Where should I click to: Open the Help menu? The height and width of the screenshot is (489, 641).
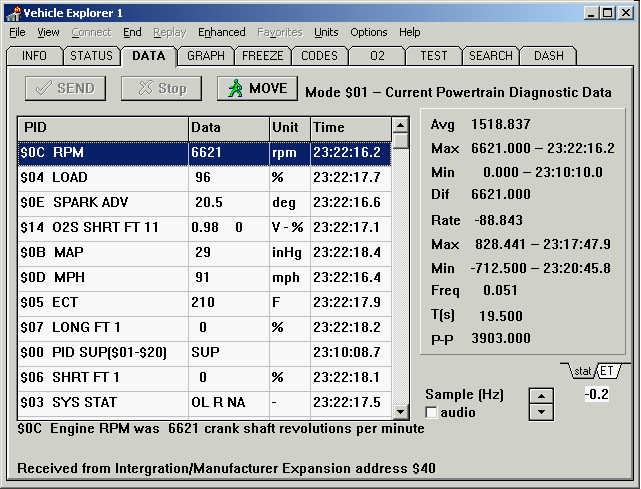410,32
